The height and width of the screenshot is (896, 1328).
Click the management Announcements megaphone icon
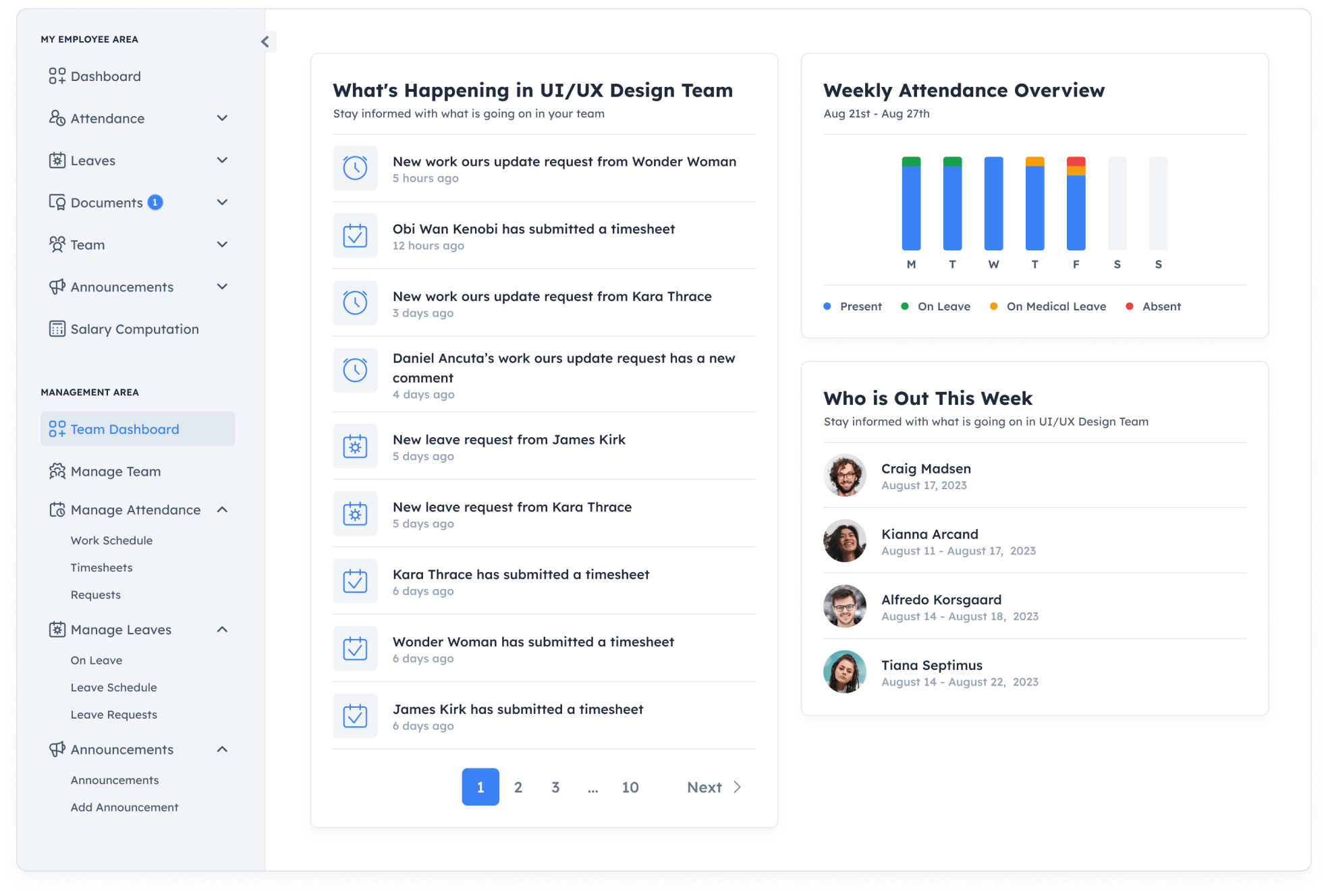pos(57,750)
